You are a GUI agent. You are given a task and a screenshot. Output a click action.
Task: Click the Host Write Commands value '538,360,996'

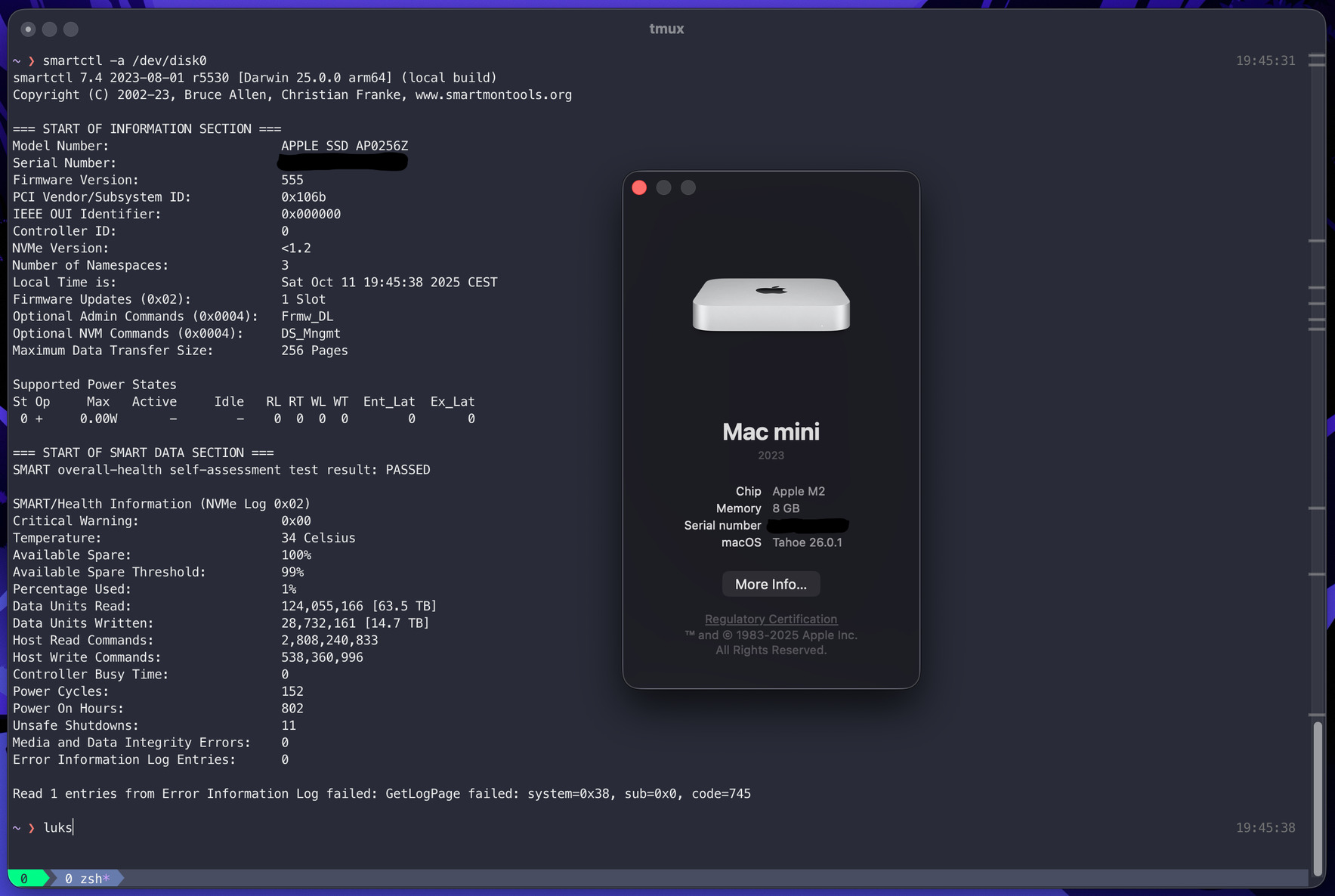(322, 658)
